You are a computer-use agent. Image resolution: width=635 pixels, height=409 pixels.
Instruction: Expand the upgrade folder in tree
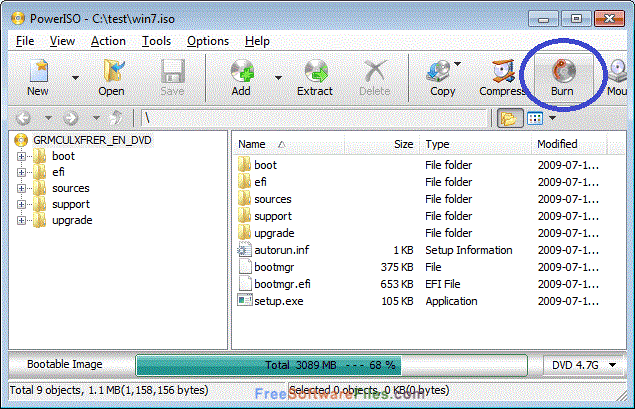tap(21, 221)
